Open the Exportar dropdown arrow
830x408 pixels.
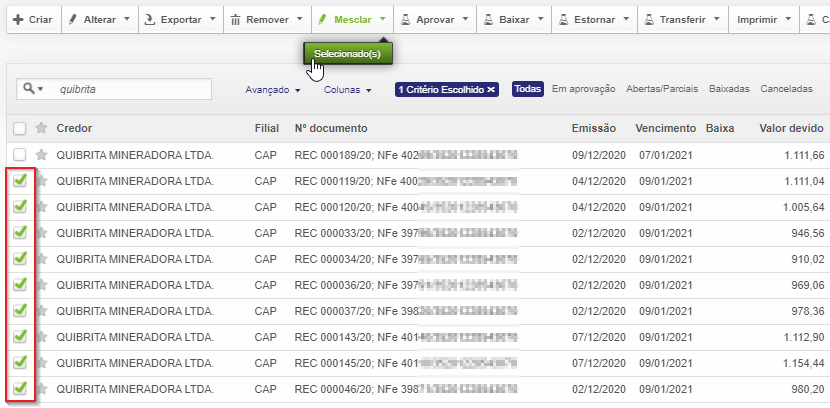(212, 19)
